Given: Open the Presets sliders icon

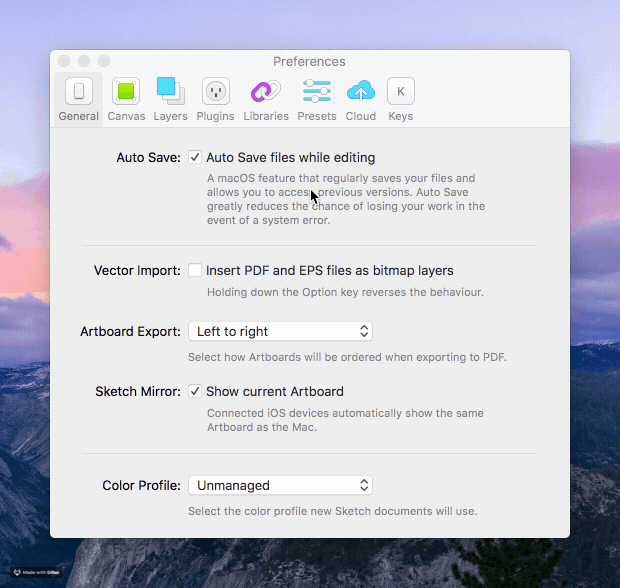Looking at the screenshot, I should (x=317, y=91).
